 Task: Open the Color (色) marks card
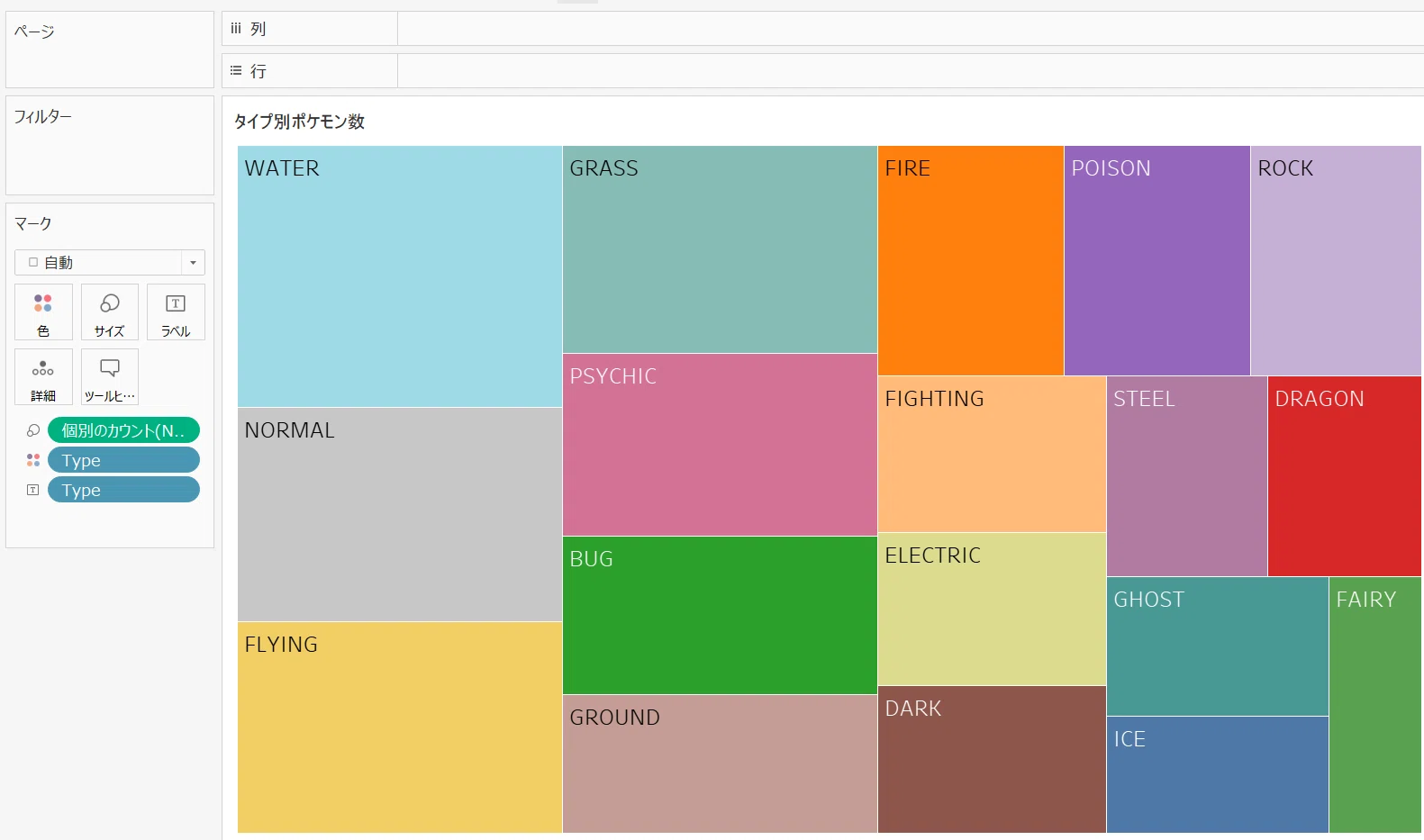pyautogui.click(x=43, y=312)
